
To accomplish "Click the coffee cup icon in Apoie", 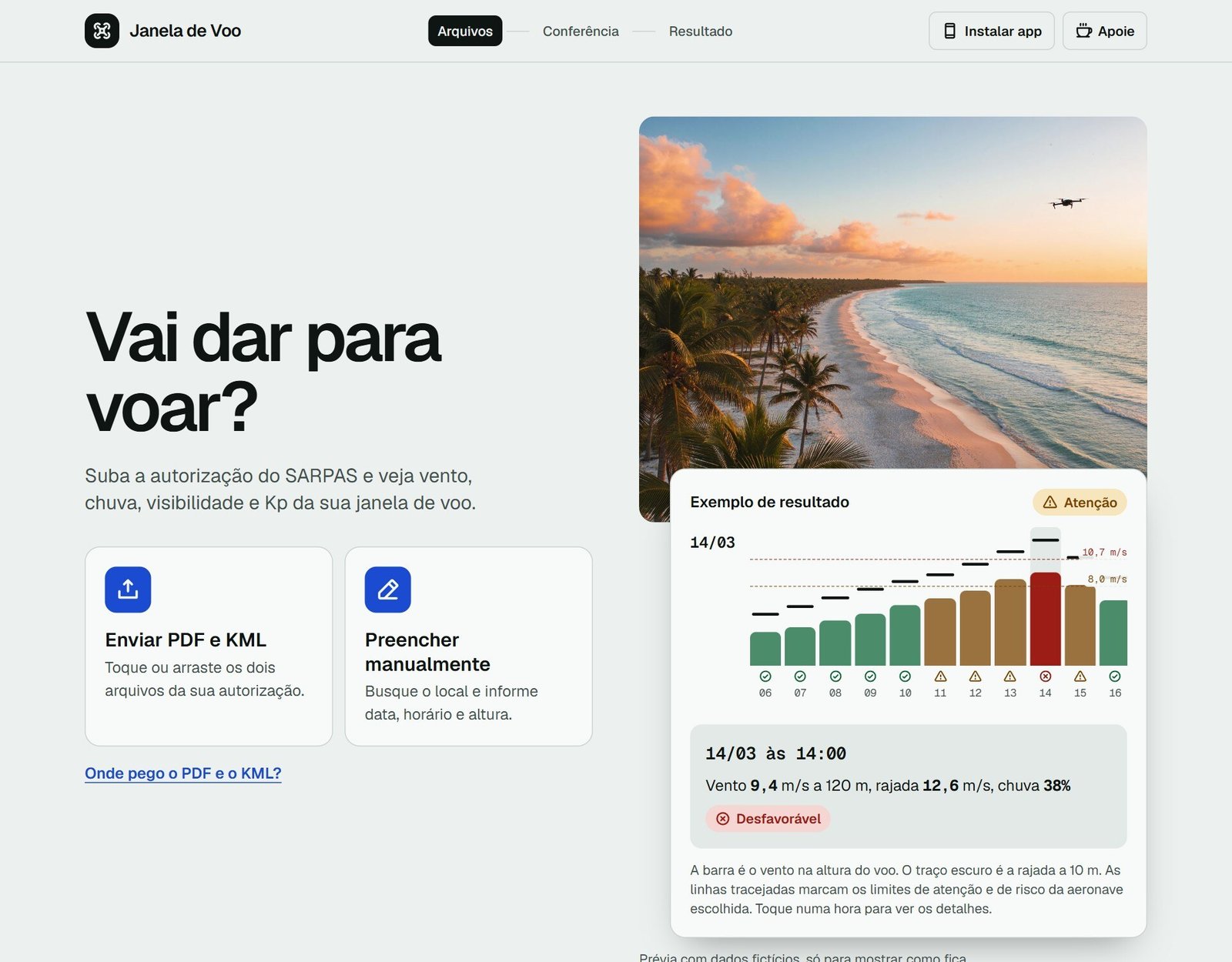I will coord(1083,31).
